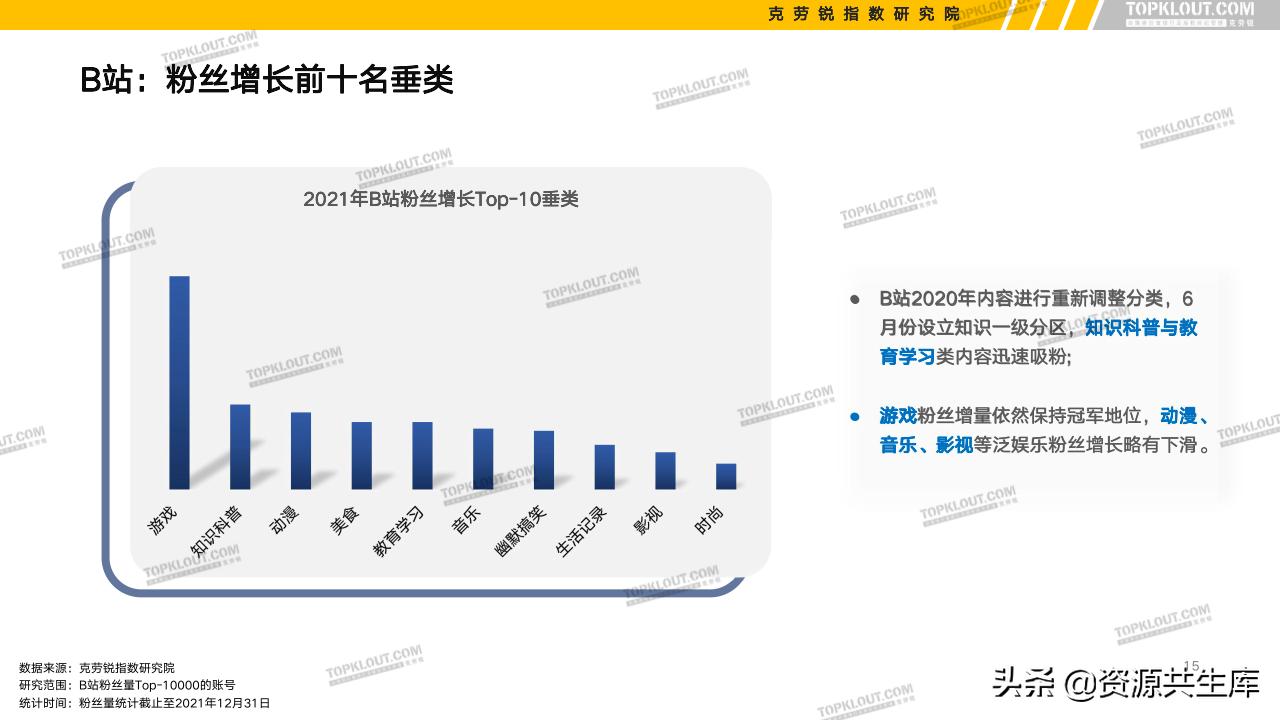The image size is (1280, 720).
Task: Click the second bullet point marker
Action: pyautogui.click(x=855, y=418)
